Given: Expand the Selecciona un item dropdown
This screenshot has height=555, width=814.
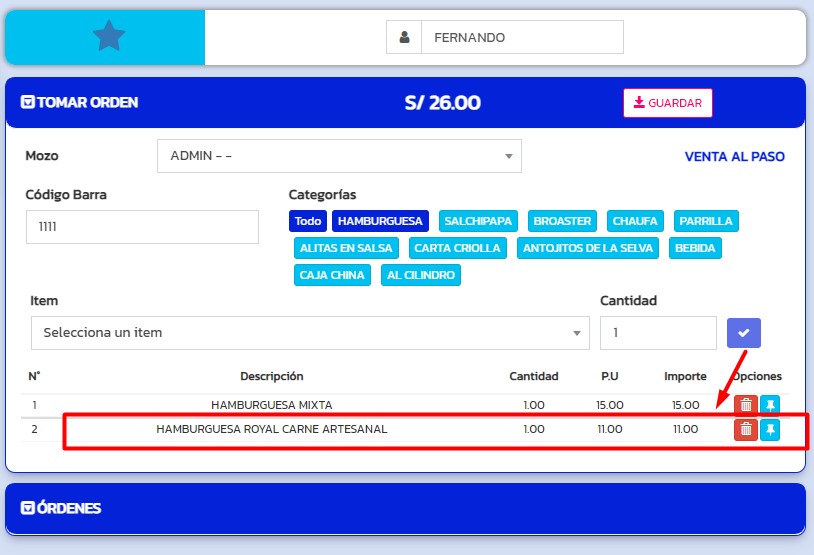Looking at the screenshot, I should (310, 333).
